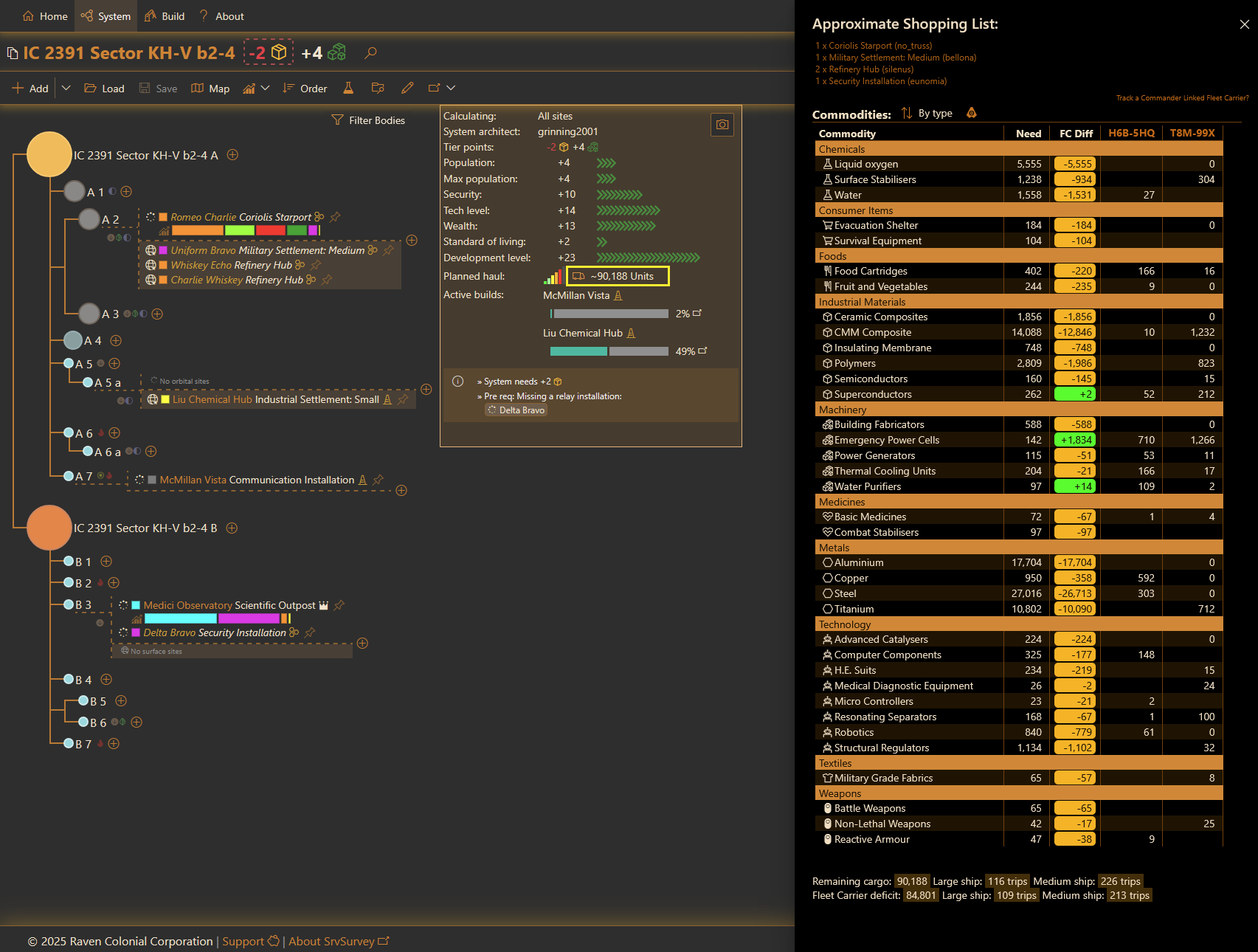Collapse the Technology group header
This screenshot has height=952, width=1258.
(1019, 624)
